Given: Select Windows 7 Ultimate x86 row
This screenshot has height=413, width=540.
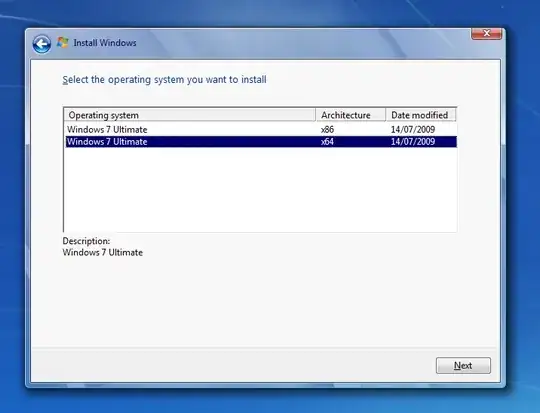Looking at the screenshot, I should point(261,130).
